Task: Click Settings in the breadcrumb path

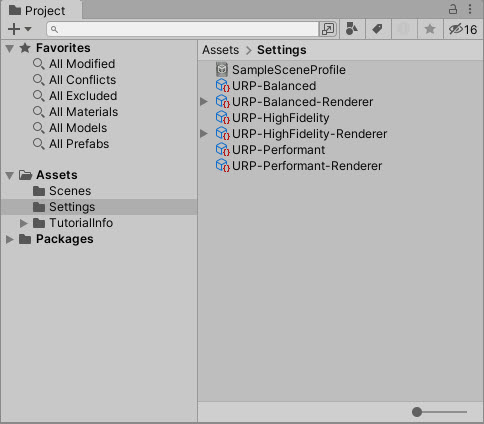Action: pyautogui.click(x=282, y=50)
